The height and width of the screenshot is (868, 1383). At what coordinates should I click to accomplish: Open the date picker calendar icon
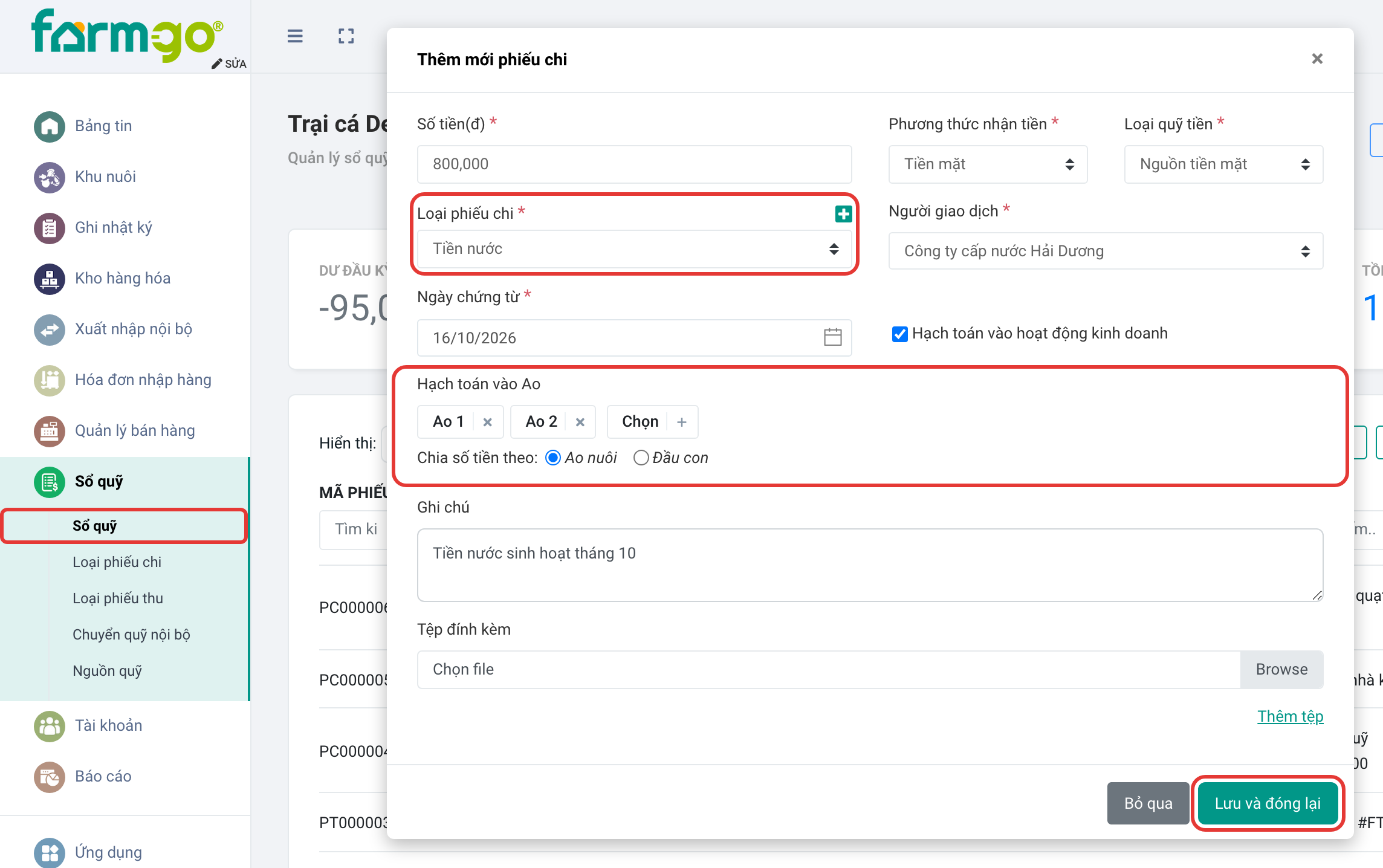[x=832, y=337]
